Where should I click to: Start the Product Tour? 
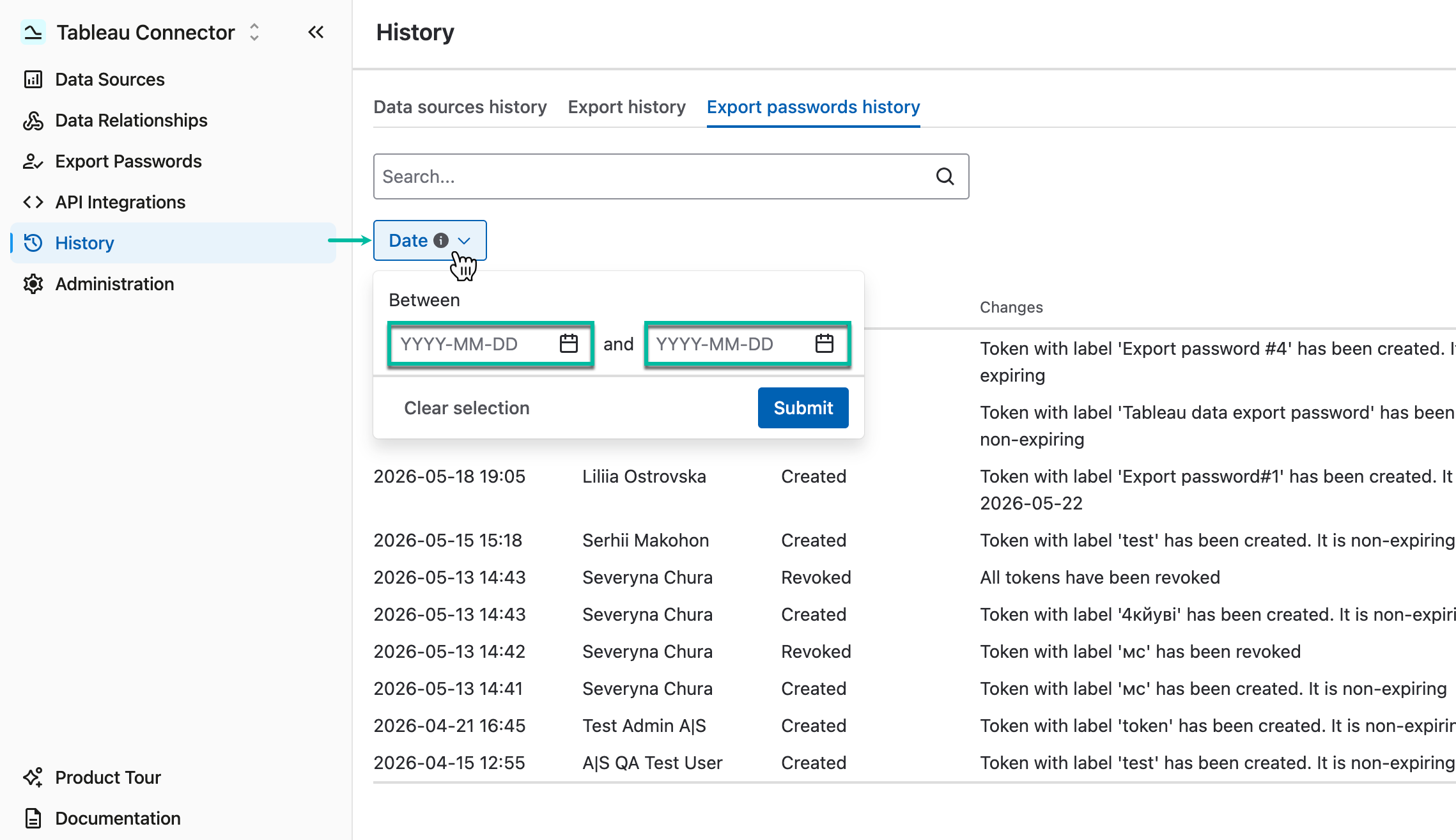tap(108, 777)
